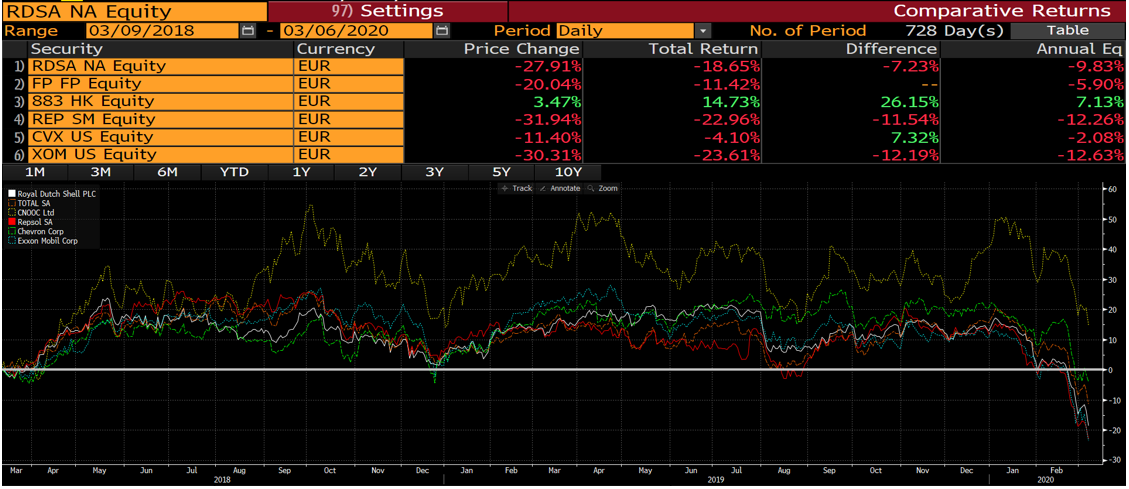Click Chevron Corp green legend swatch

click(12, 232)
